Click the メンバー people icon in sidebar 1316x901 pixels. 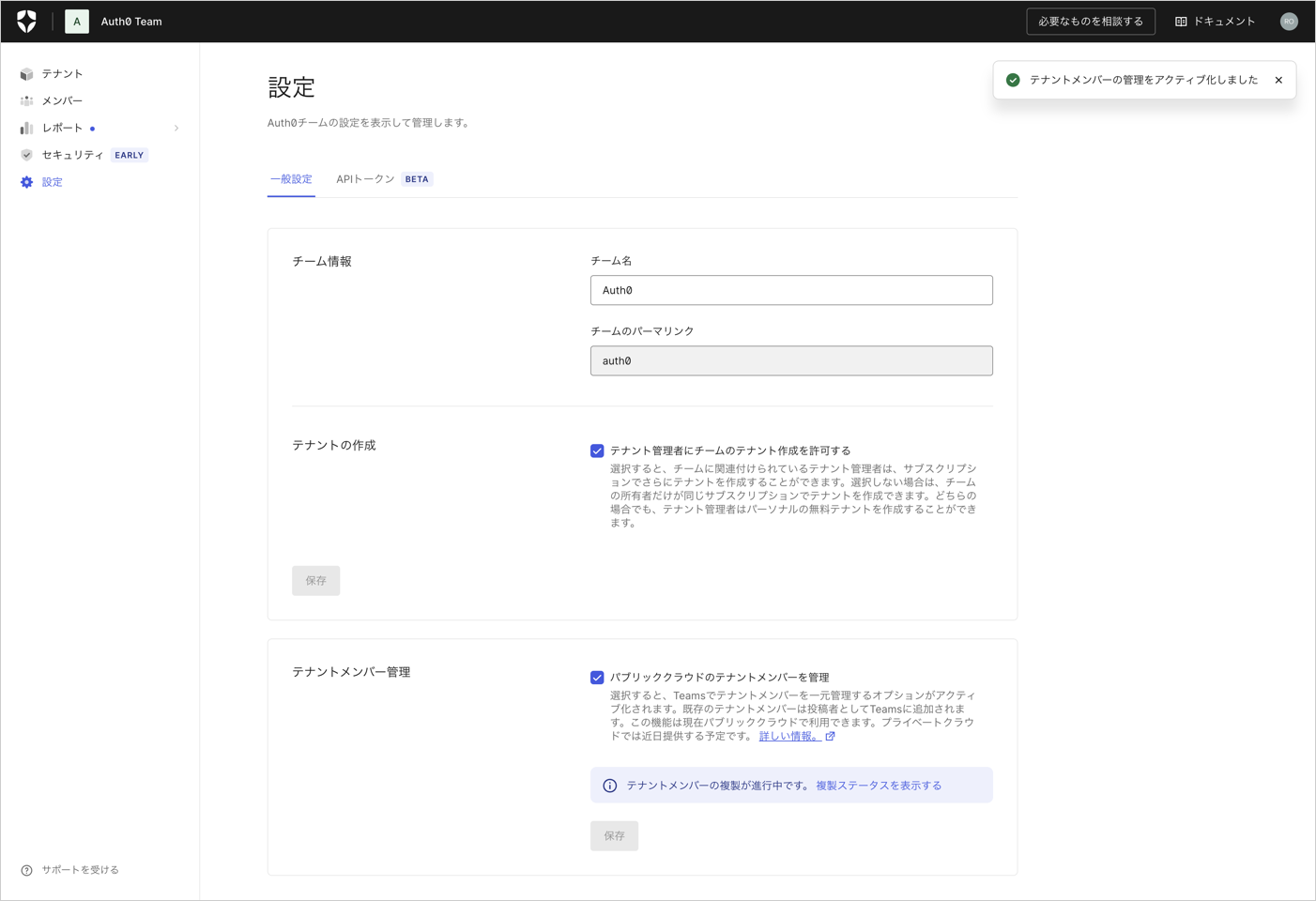pos(26,100)
